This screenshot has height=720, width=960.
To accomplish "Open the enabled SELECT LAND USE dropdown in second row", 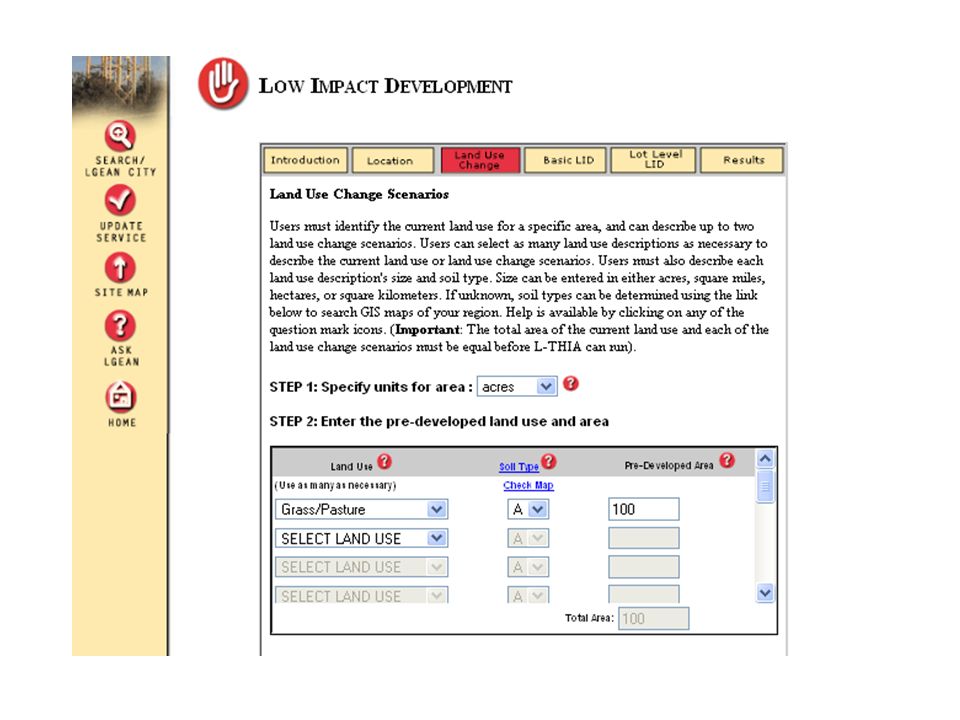I will click(361, 538).
